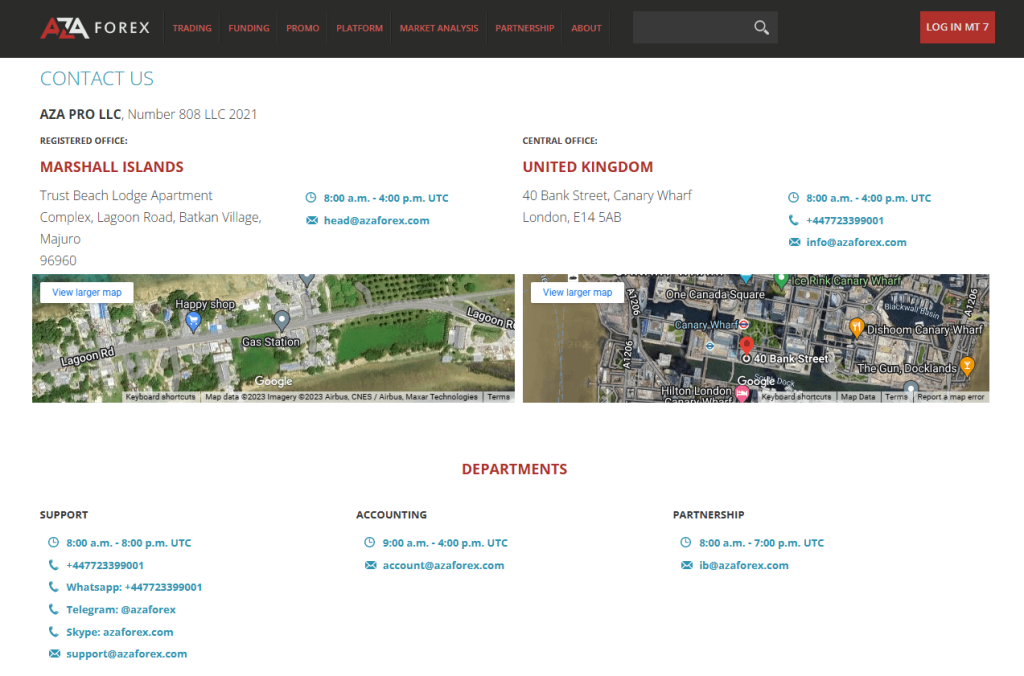The height and width of the screenshot is (676, 1024).
Task: Open the Telegram: @azaforex link
Action: pos(121,609)
